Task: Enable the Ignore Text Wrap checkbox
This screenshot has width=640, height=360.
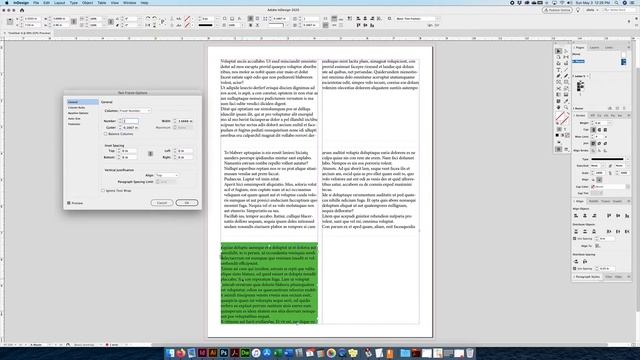Action: tap(103, 191)
